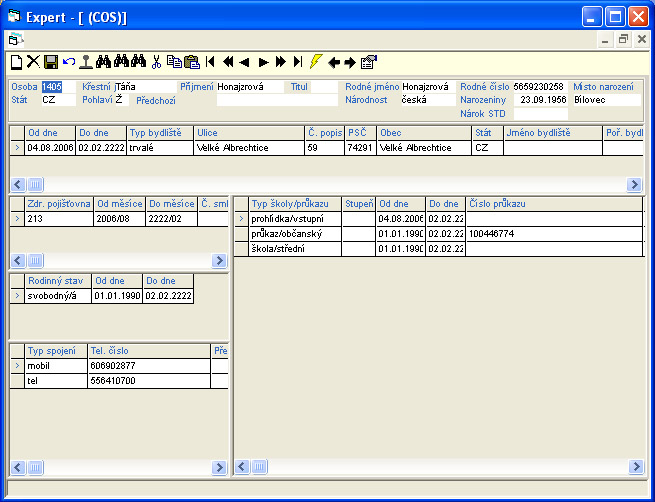Go to the last record in toolbar
This screenshot has height=502, width=655.
pyautogui.click(x=298, y=62)
